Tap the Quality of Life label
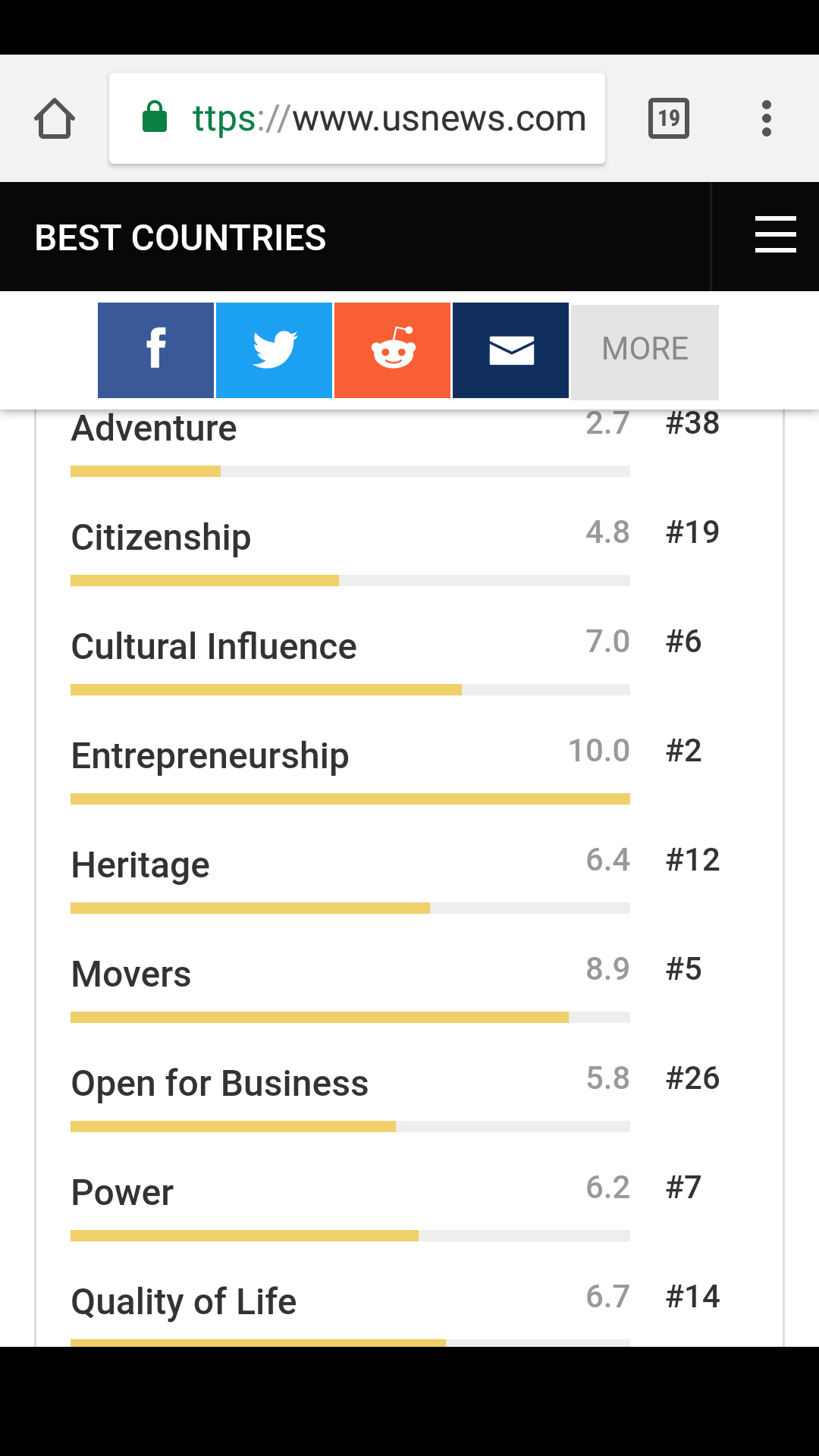This screenshot has height=1456, width=819. click(x=184, y=1302)
